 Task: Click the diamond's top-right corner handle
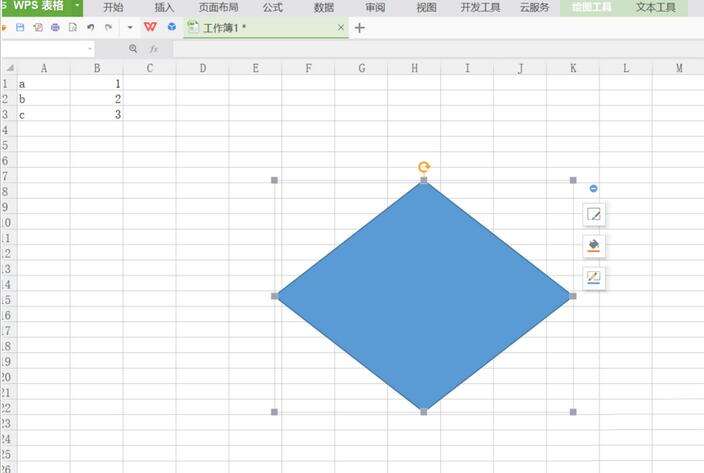tap(573, 180)
